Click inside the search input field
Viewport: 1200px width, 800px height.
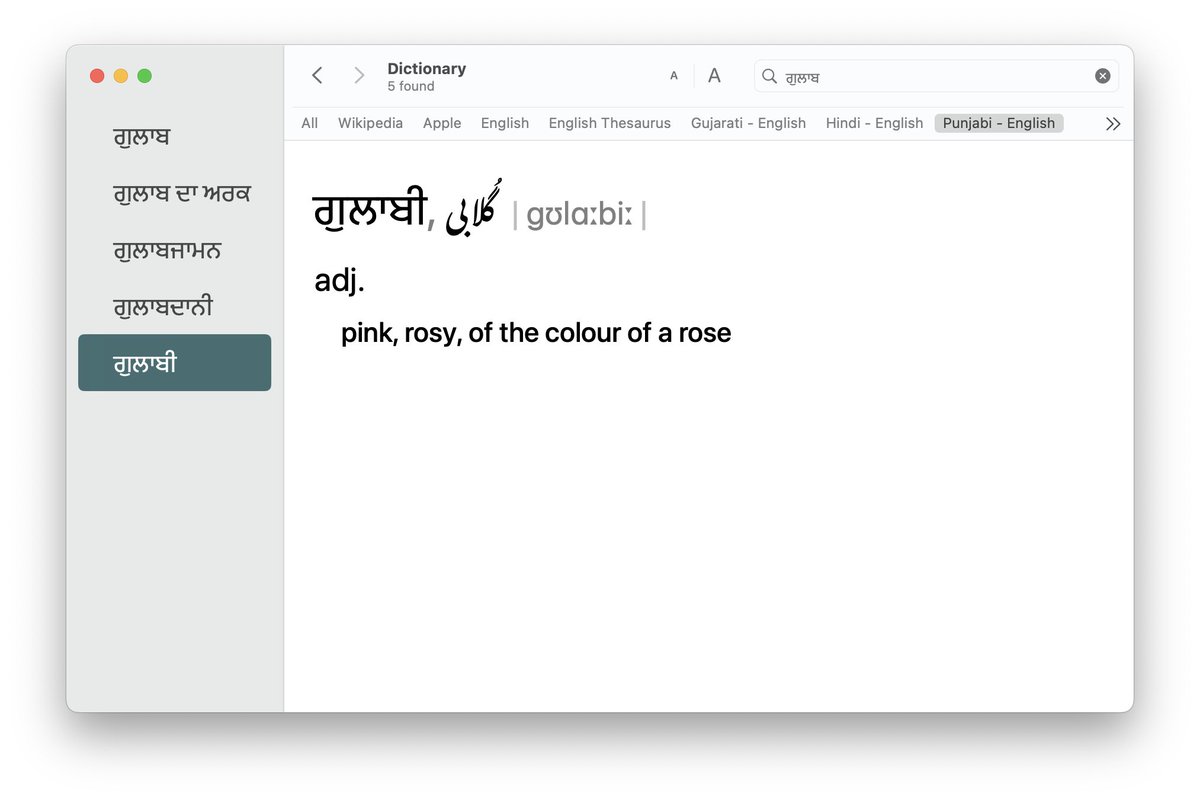click(x=936, y=76)
